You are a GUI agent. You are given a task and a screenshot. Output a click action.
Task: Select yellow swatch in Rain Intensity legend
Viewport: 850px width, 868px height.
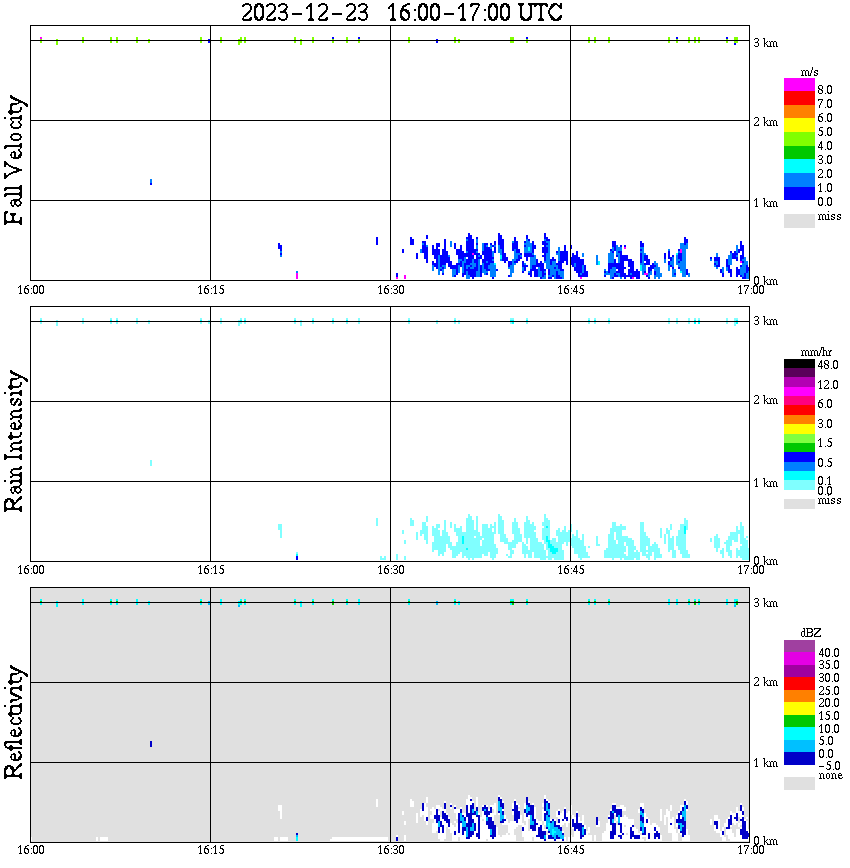799,429
